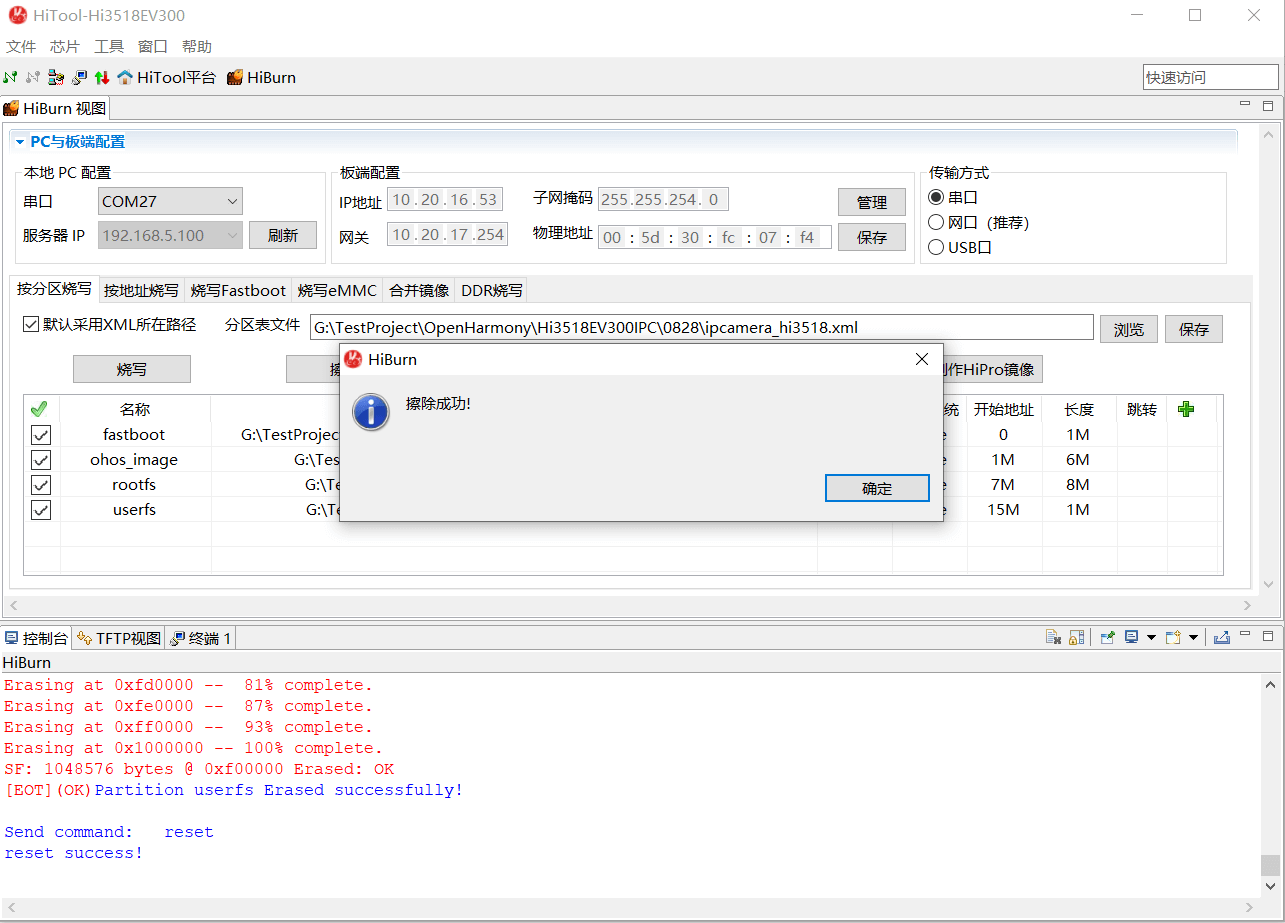This screenshot has height=923, width=1285.
Task: Select USB口 transfer mode
Action: [x=936, y=248]
